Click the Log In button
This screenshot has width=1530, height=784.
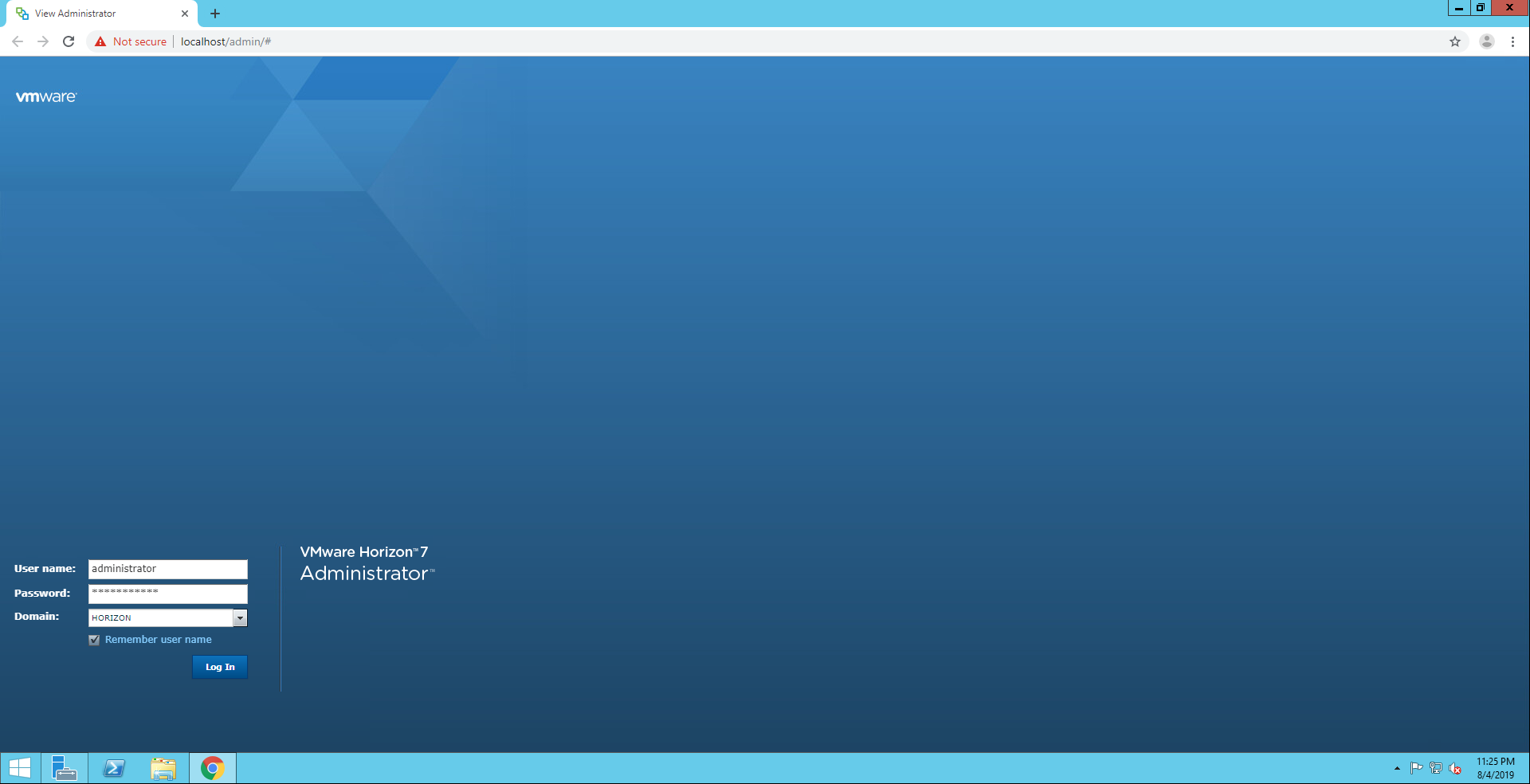point(220,667)
